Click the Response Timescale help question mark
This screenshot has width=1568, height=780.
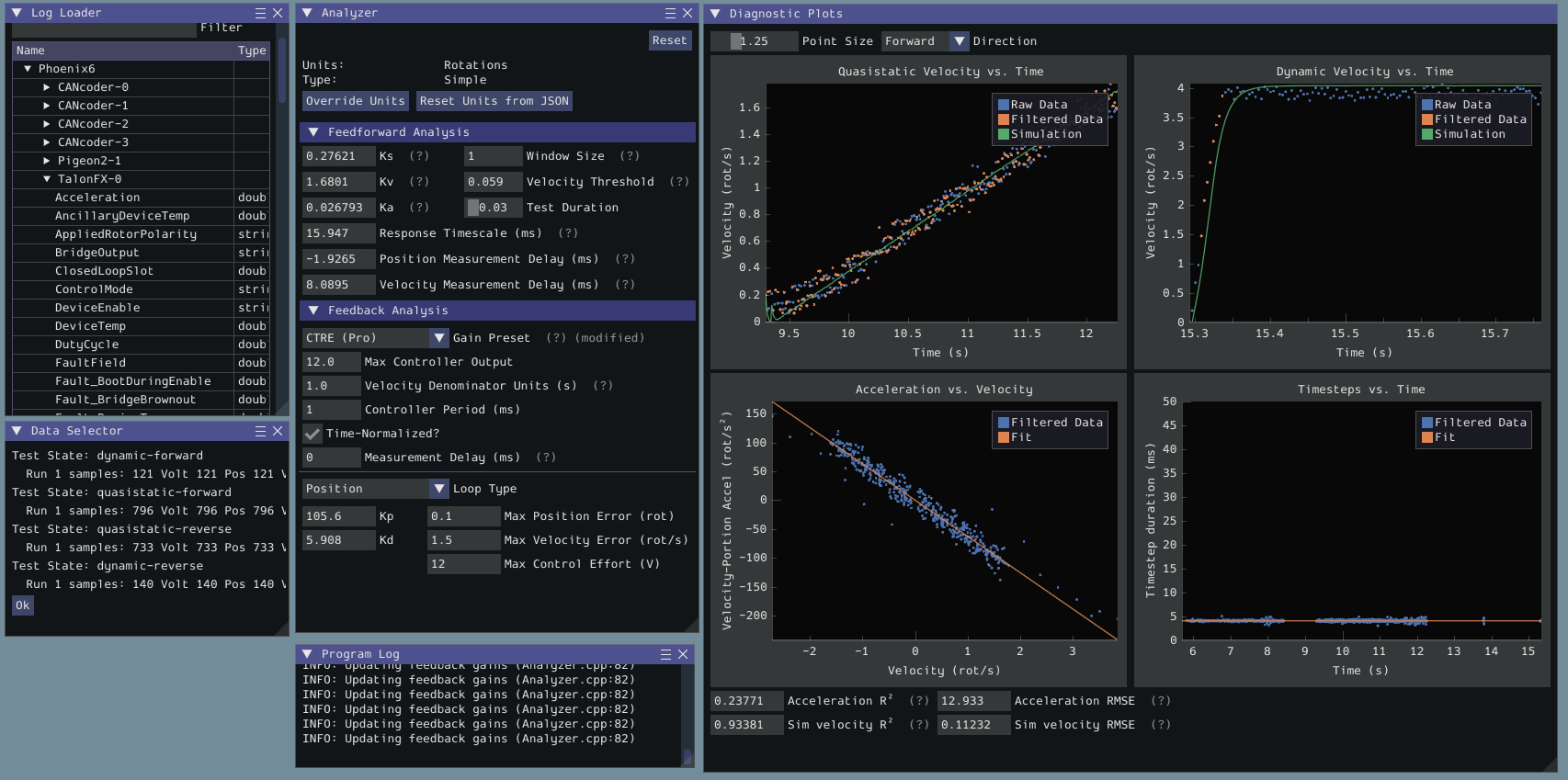[x=568, y=233]
